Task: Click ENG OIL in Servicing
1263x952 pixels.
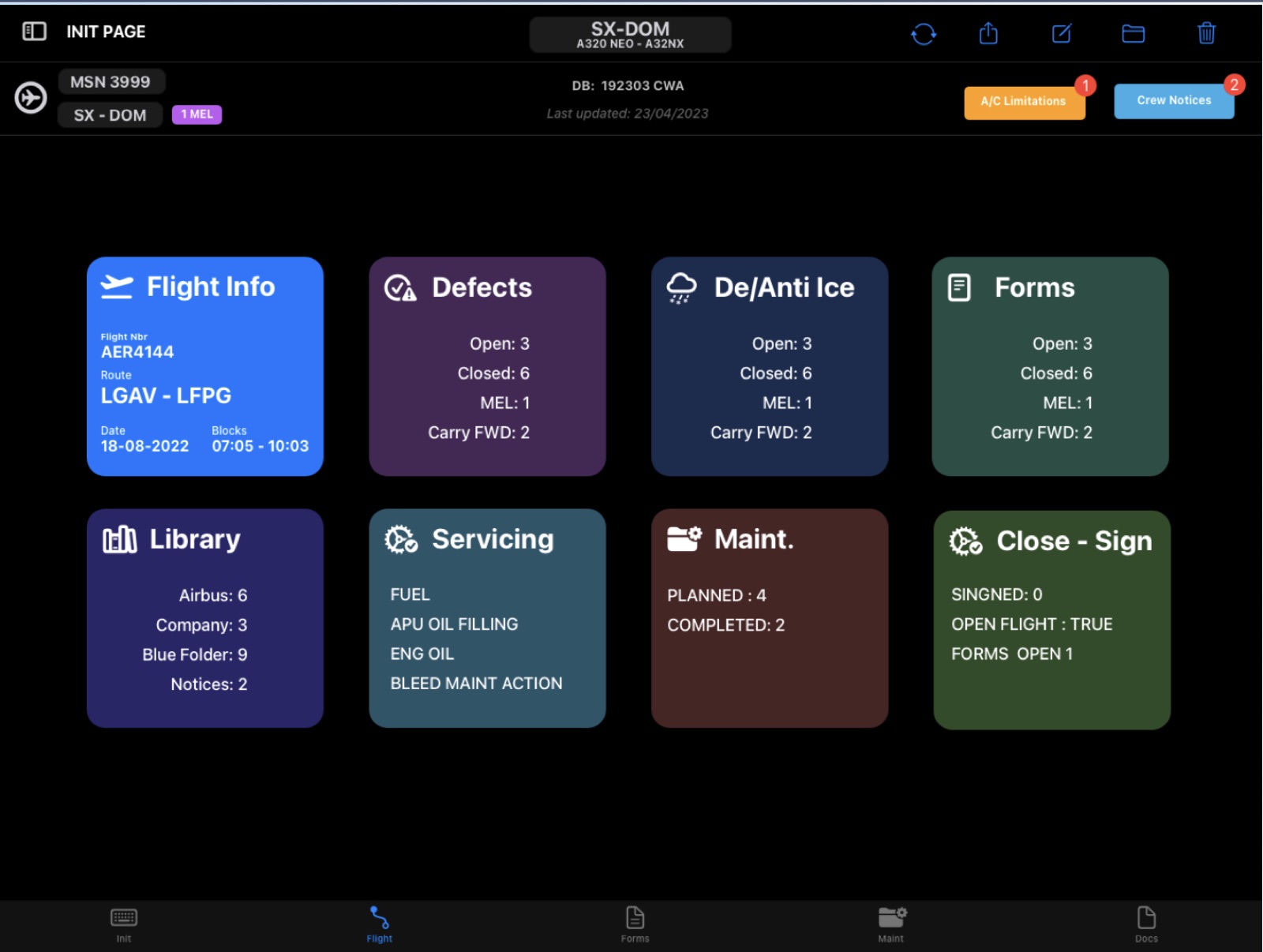Action: pyautogui.click(x=422, y=654)
